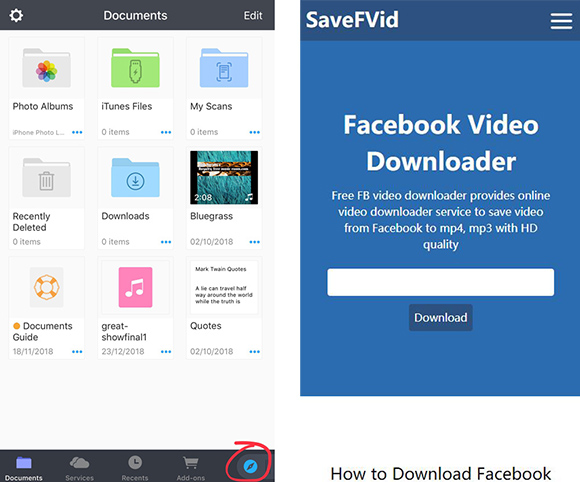
Task: Open the Documents Guide lifebuoy icon
Action: [47, 287]
